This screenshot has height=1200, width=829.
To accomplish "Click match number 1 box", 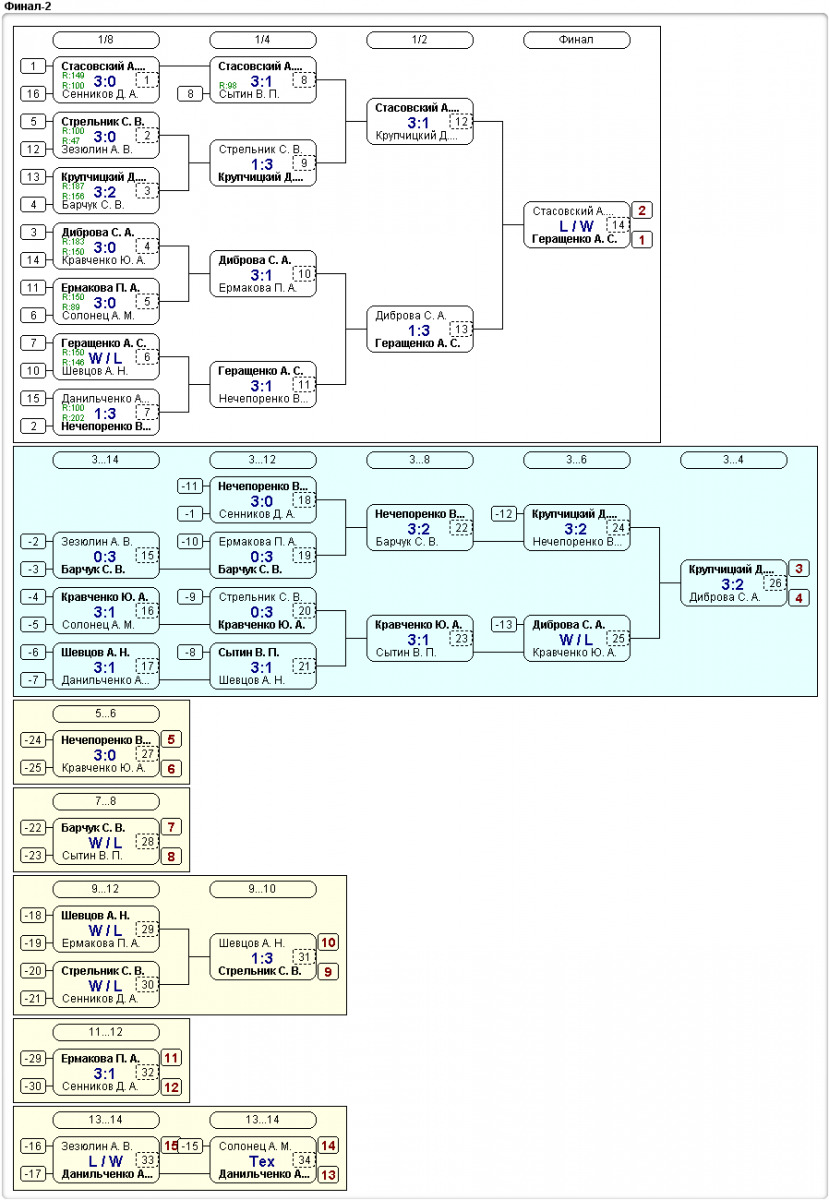I will pyautogui.click(x=147, y=79).
